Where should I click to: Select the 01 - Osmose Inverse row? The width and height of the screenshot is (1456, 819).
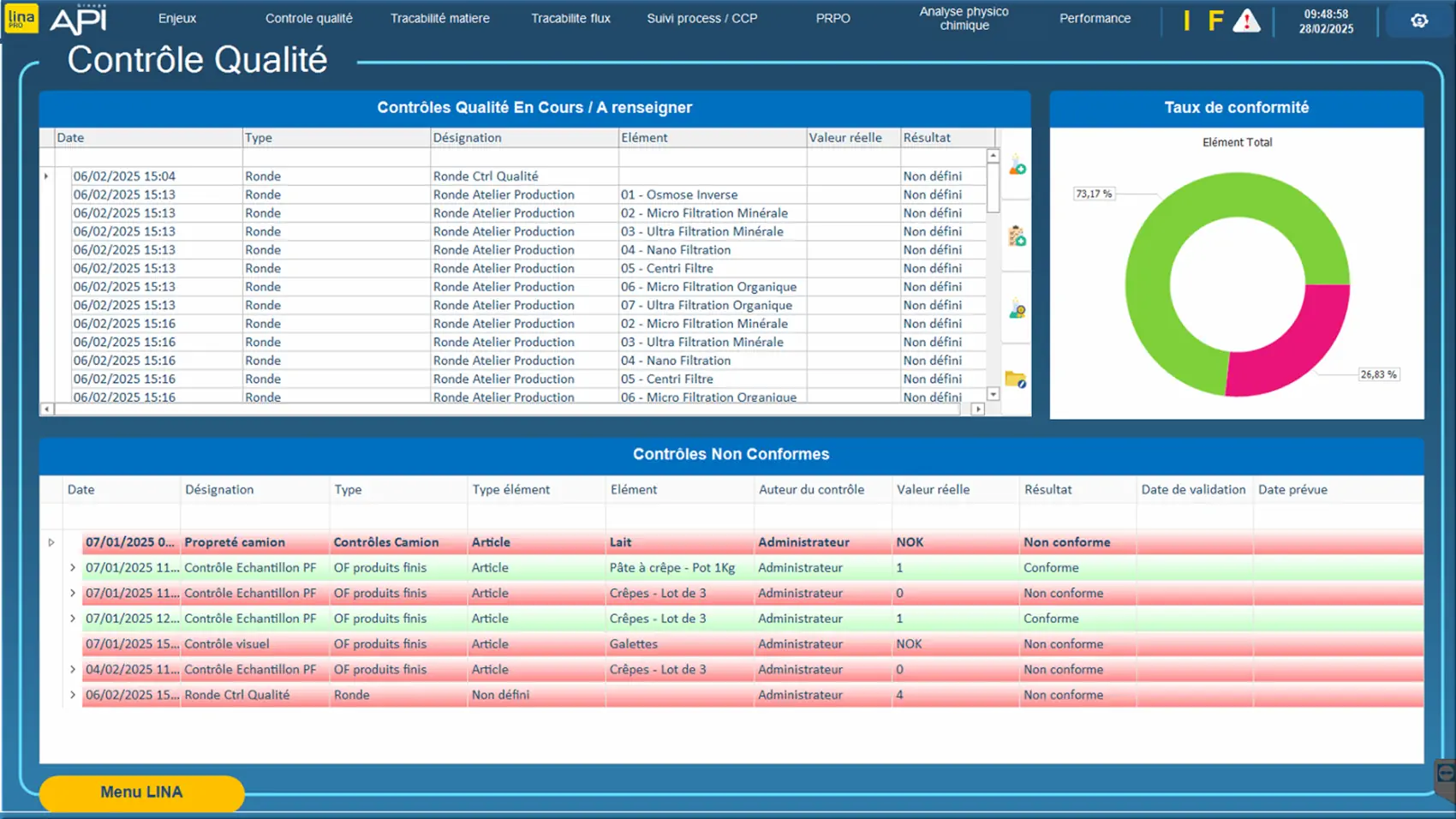pyautogui.click(x=678, y=194)
